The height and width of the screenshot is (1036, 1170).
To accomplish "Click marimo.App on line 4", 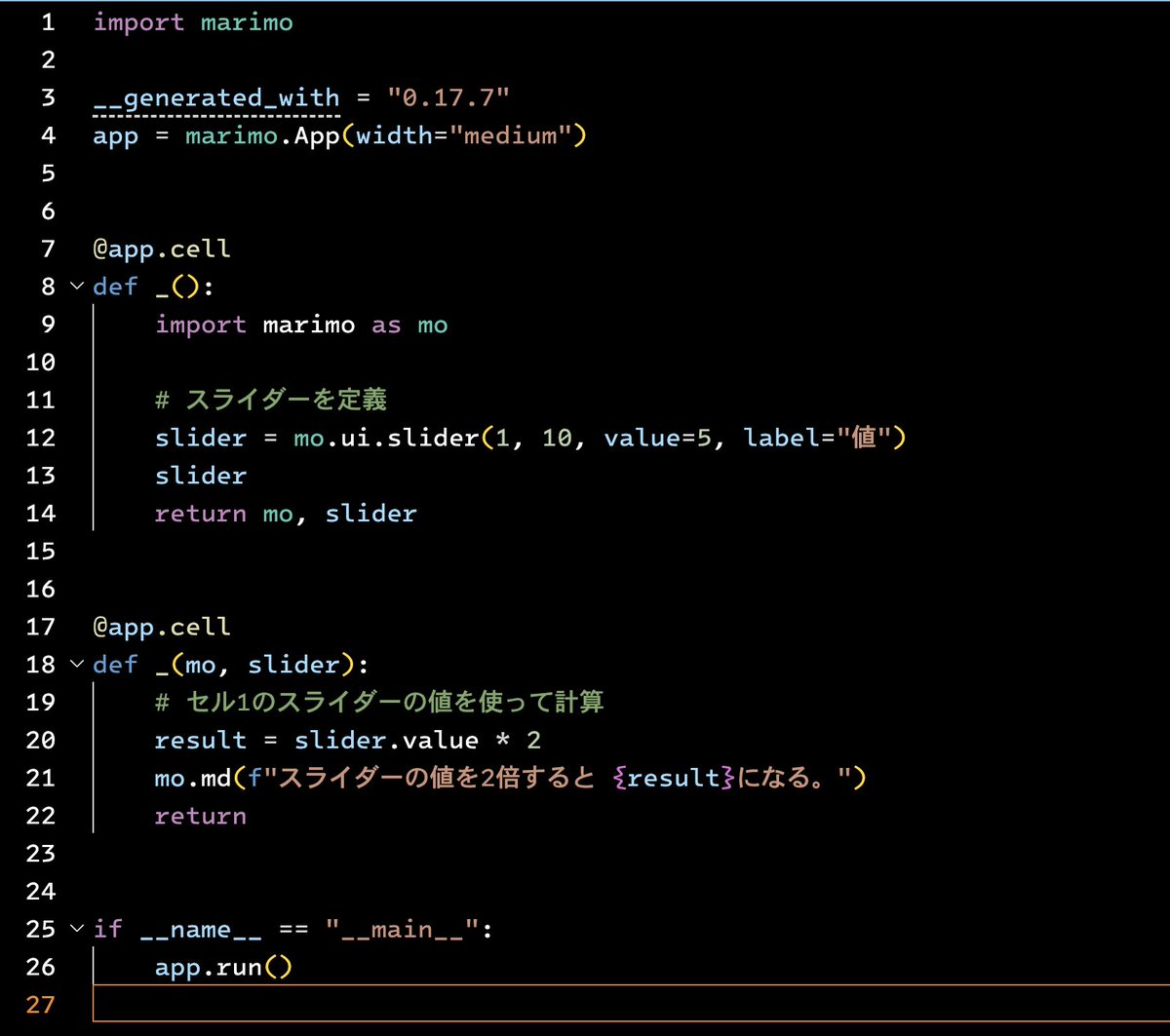I will [x=261, y=135].
